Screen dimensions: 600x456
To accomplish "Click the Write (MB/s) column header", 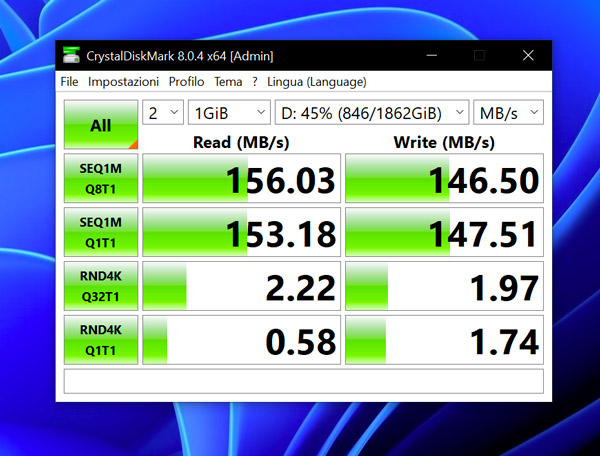I will pyautogui.click(x=444, y=143).
